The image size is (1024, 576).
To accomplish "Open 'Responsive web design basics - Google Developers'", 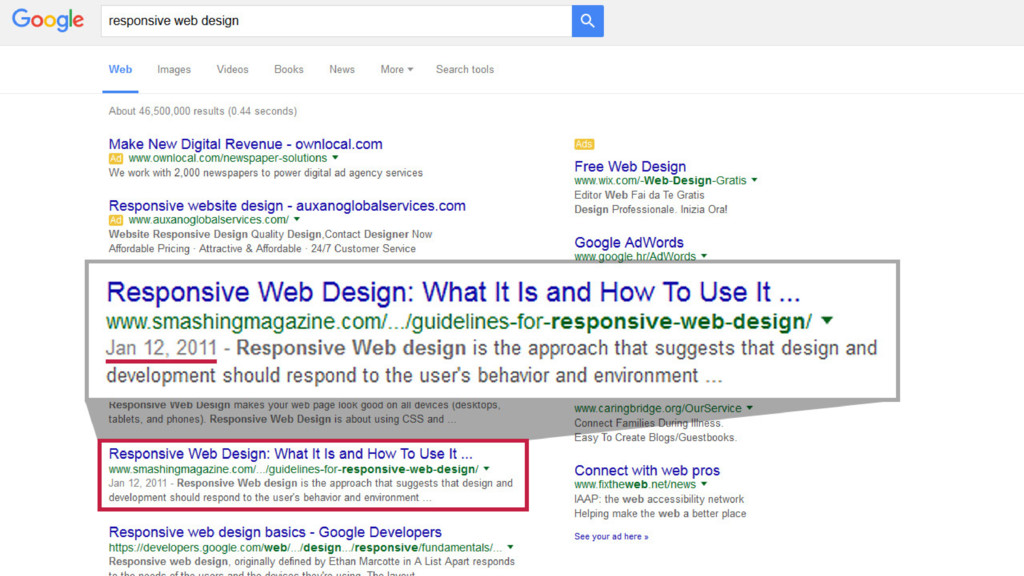I will (x=275, y=532).
